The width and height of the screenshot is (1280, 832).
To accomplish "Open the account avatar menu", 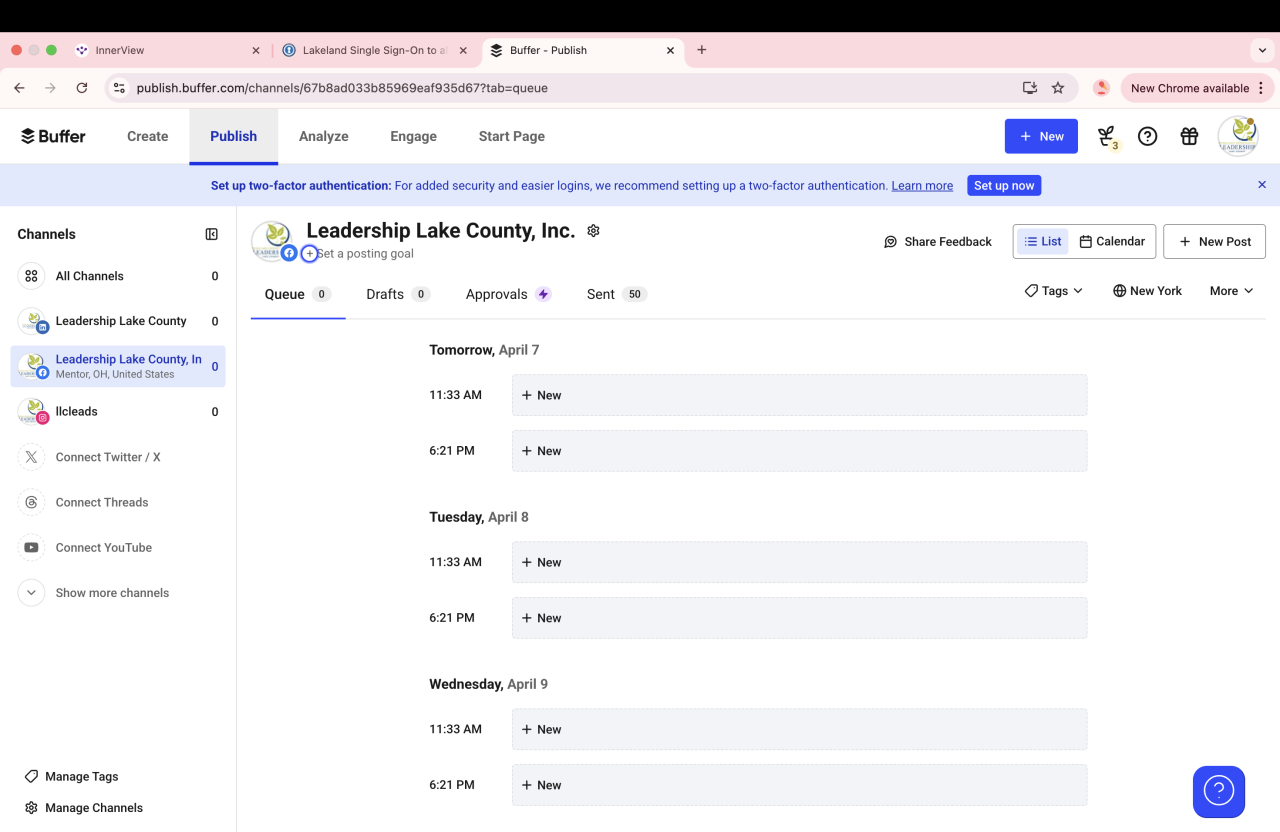I will coord(1238,136).
